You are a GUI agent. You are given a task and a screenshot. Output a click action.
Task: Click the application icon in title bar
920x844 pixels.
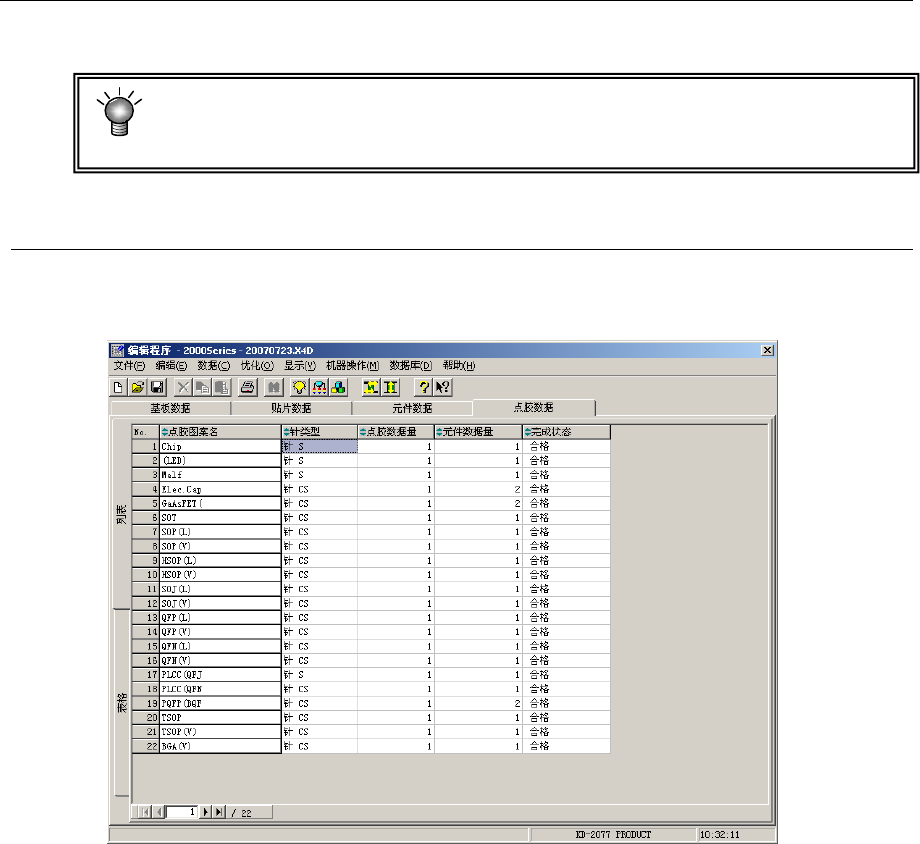coord(118,350)
